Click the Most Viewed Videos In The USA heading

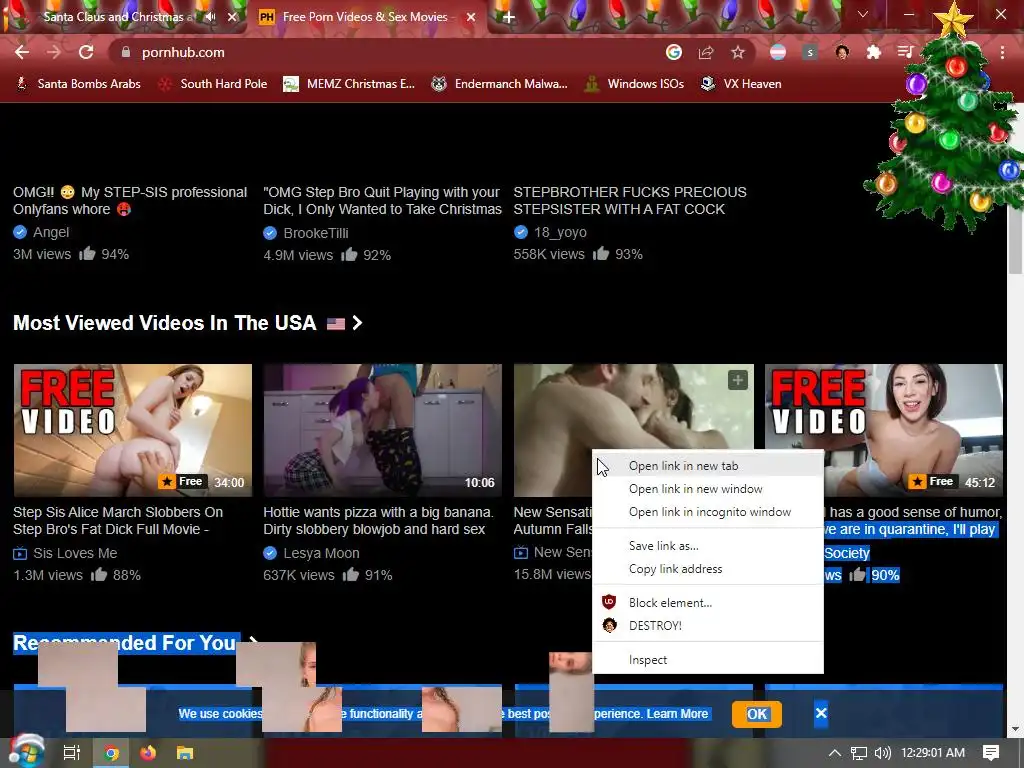(x=165, y=323)
